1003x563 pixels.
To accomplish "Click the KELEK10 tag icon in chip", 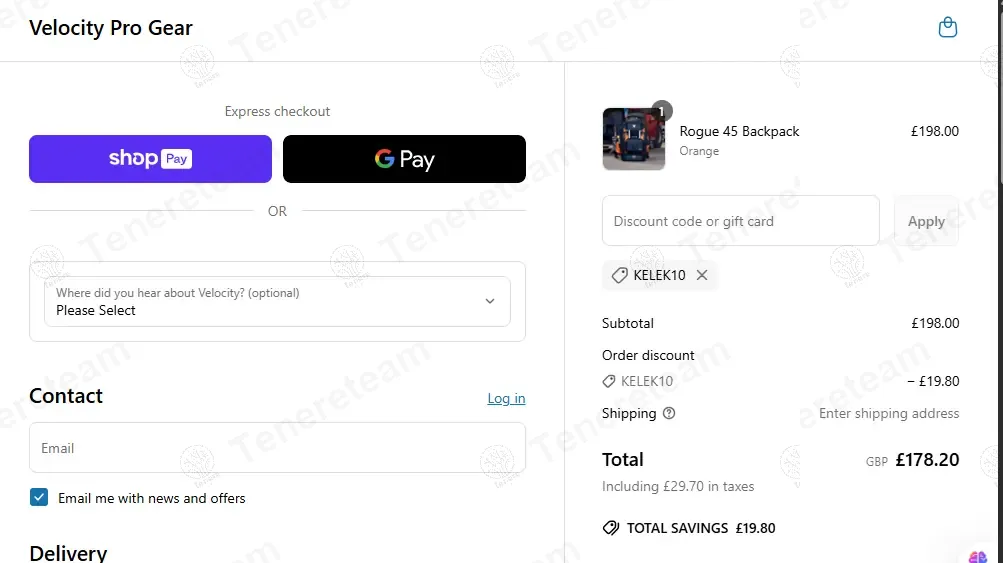I will (620, 275).
